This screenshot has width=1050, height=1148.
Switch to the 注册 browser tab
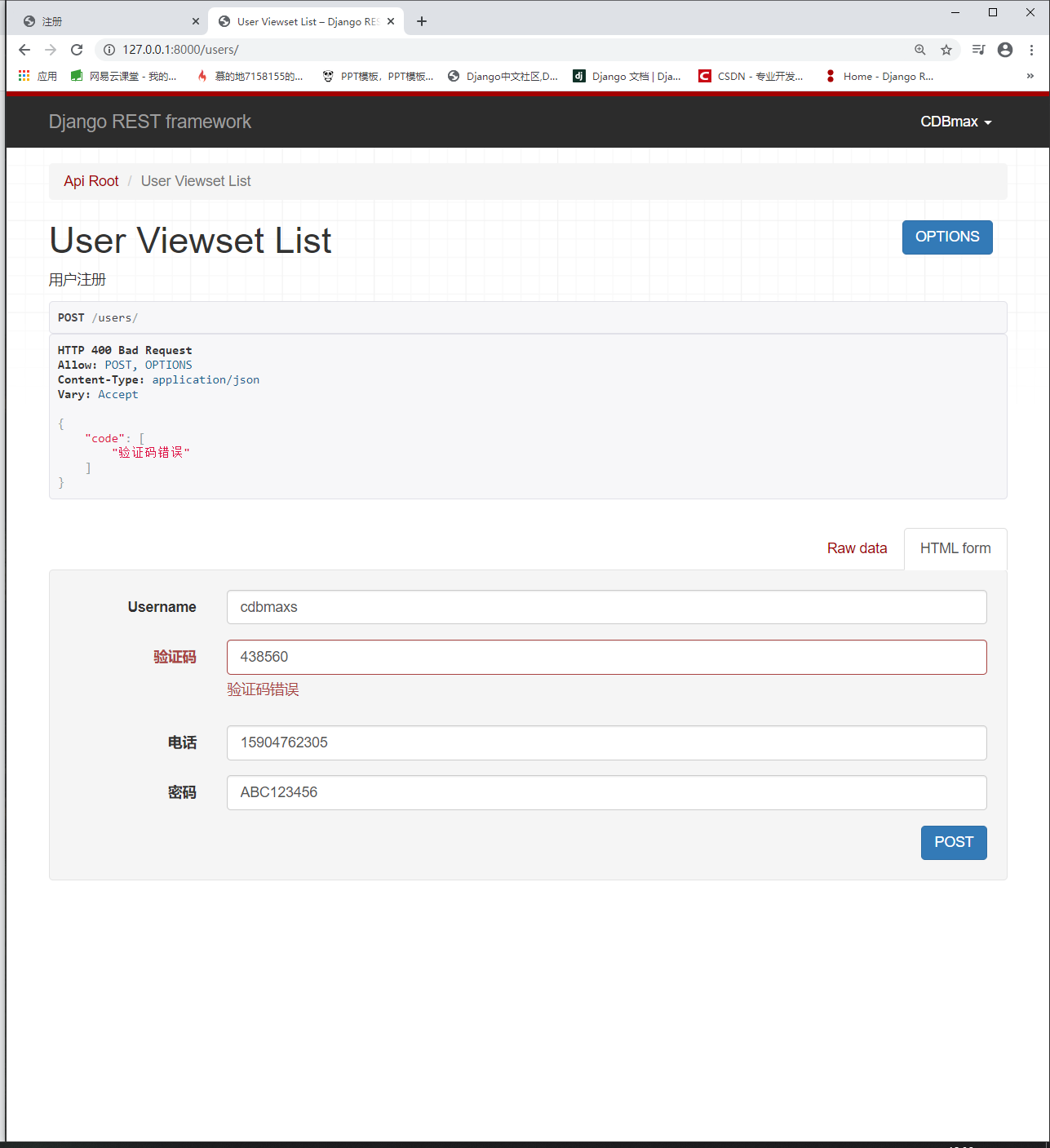106,21
